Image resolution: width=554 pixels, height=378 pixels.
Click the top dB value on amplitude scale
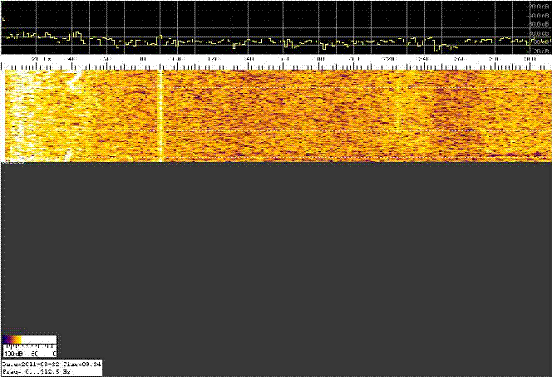(x=539, y=6)
